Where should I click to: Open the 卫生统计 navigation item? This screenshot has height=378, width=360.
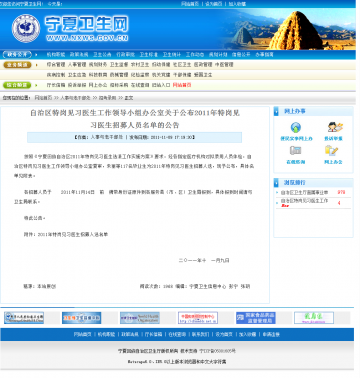(172, 54)
